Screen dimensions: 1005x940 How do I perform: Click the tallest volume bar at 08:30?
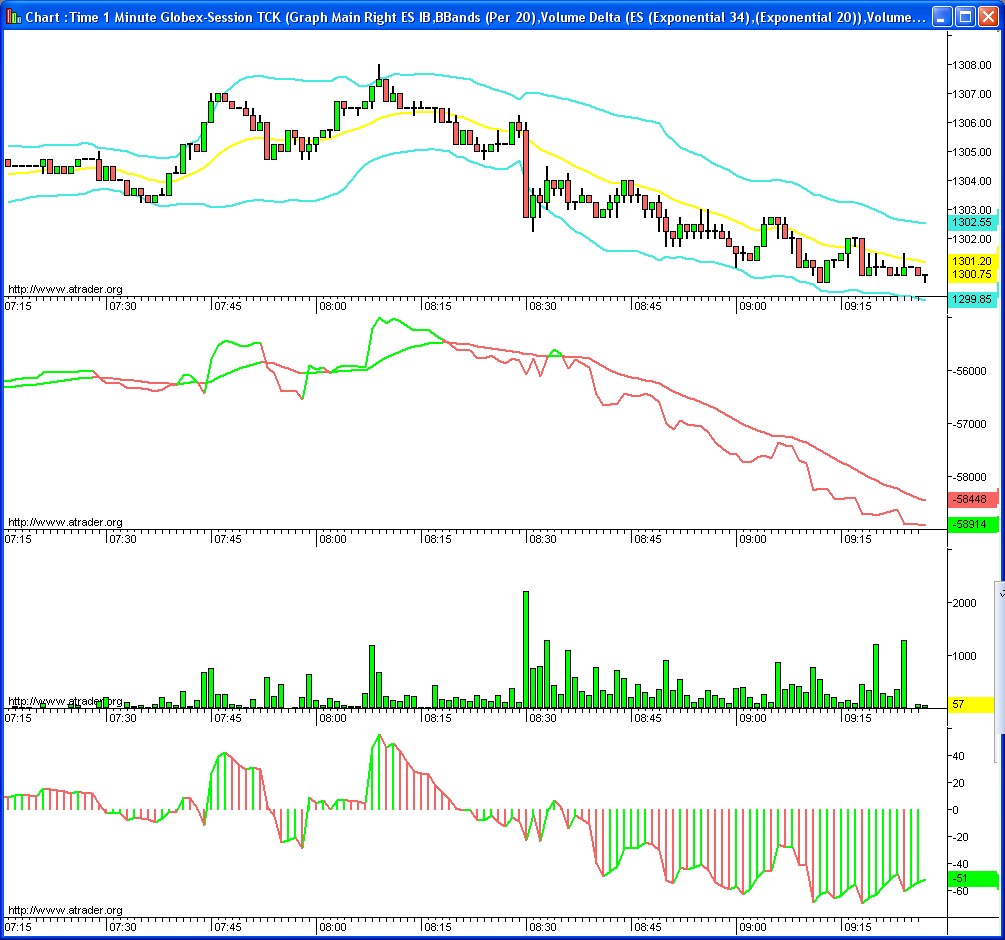point(526,649)
